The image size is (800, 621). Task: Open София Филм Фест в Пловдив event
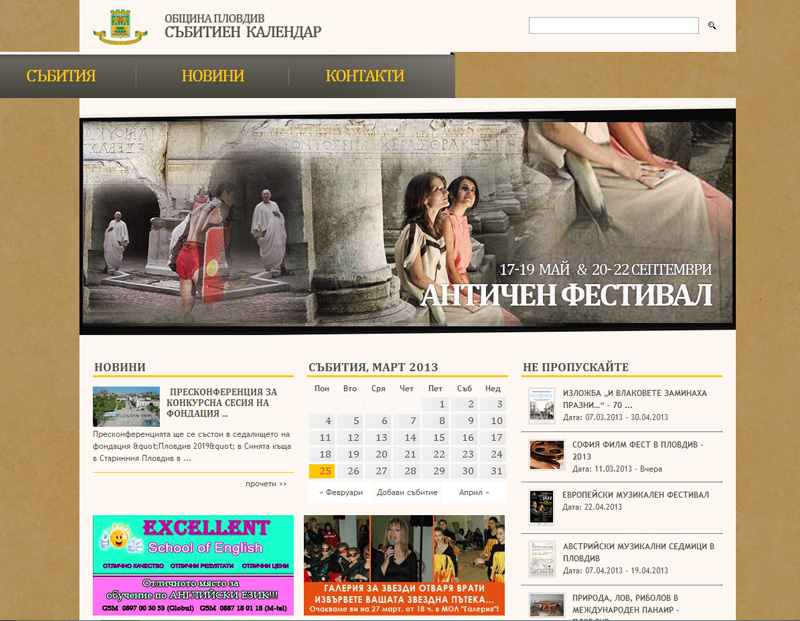(x=631, y=449)
